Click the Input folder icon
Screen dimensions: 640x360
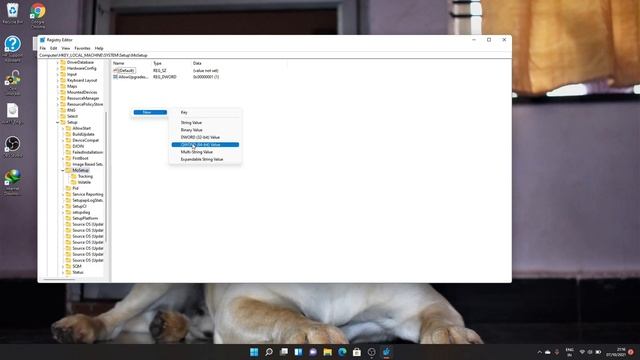63,74
